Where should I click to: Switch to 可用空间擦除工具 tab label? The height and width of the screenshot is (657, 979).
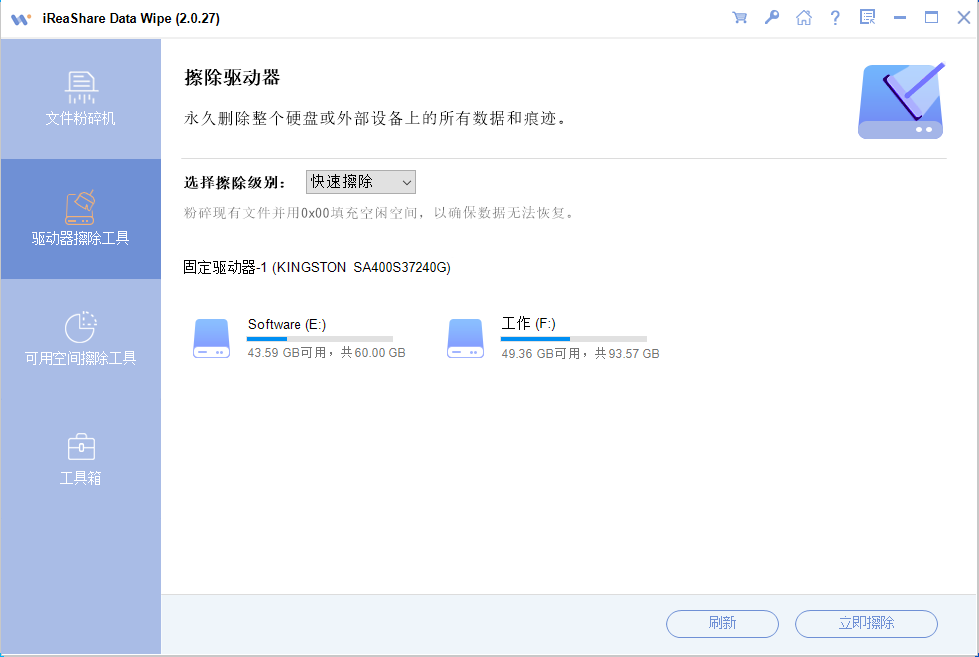point(81,358)
